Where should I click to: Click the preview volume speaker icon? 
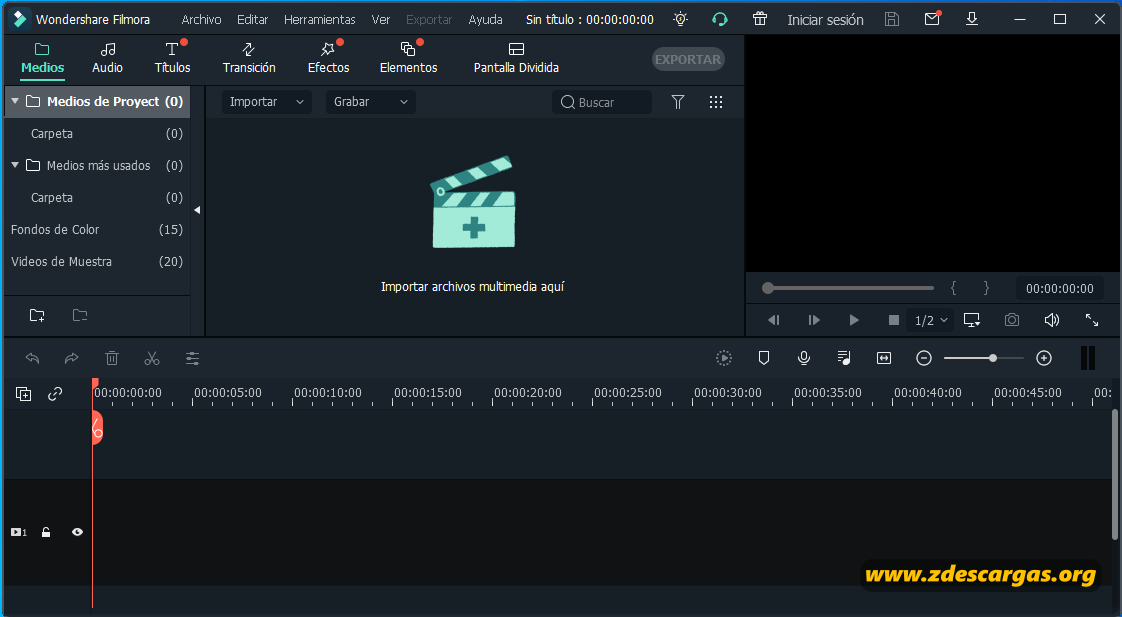pyautogui.click(x=1052, y=320)
